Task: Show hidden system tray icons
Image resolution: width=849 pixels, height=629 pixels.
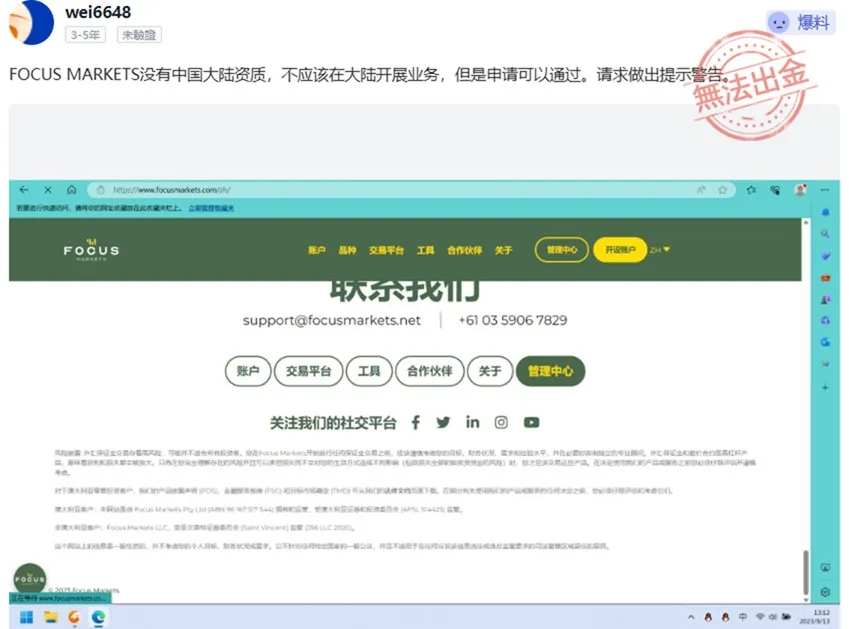Action: tap(691, 617)
